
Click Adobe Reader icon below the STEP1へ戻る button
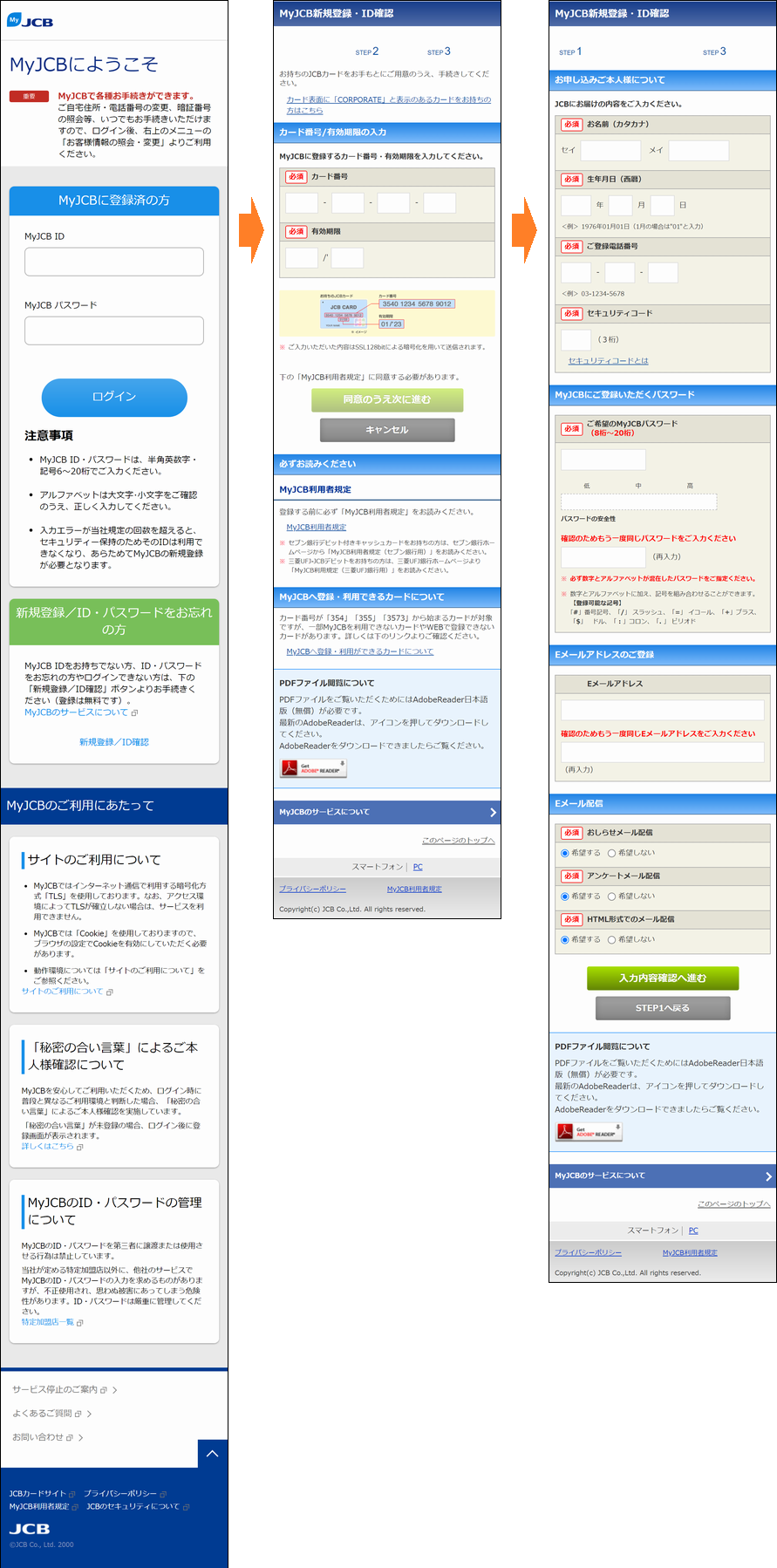point(589,1132)
